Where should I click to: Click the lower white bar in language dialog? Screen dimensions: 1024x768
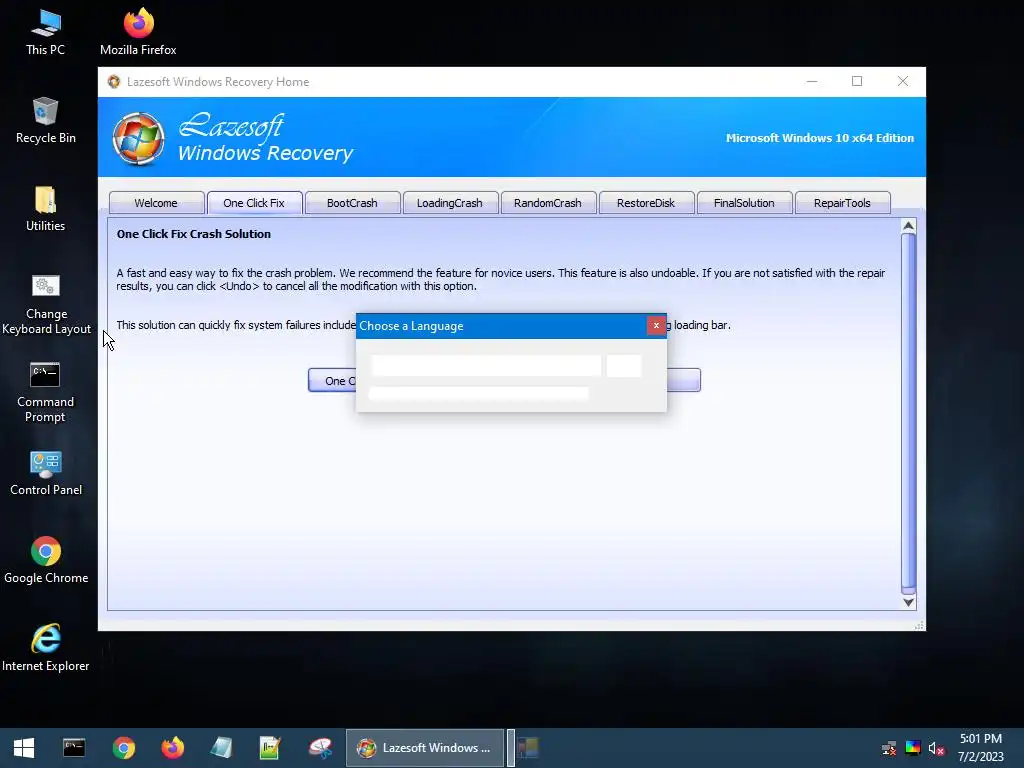[479, 393]
